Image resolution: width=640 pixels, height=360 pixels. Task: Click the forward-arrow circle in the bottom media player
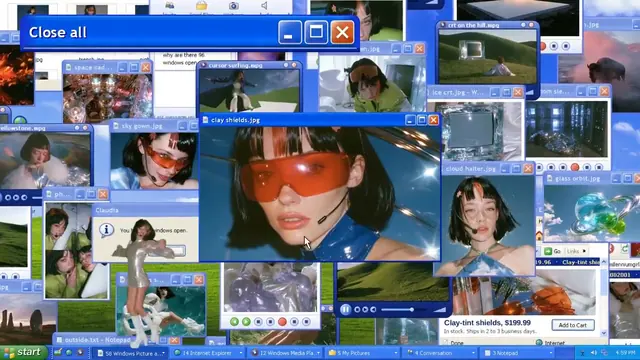[365, 310]
